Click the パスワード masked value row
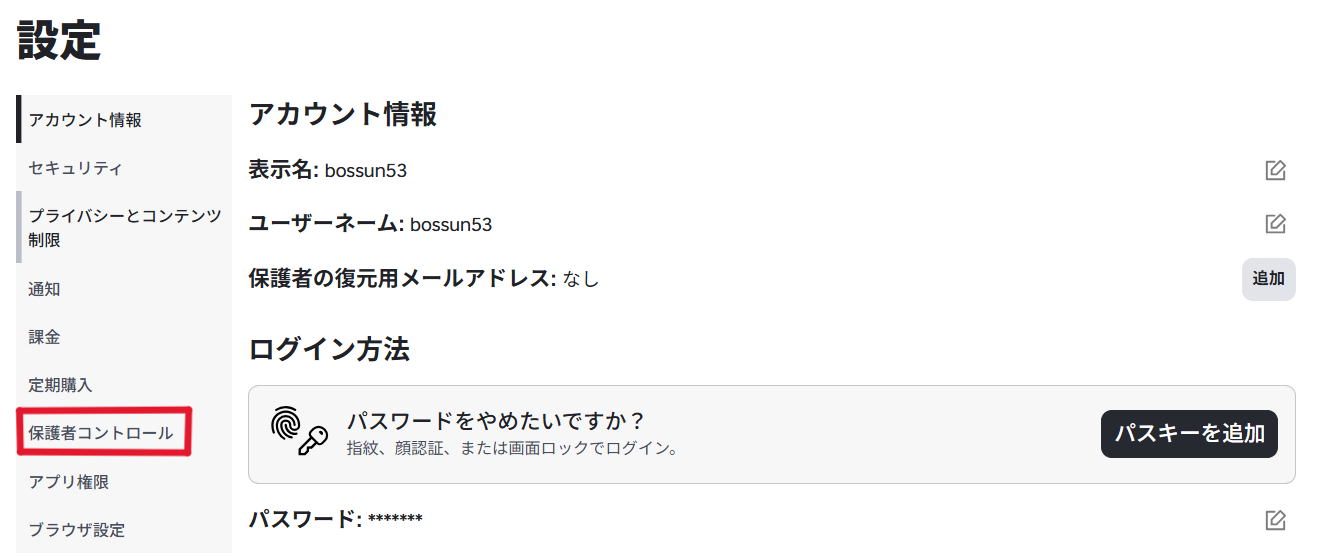Viewport: 1323px width, 557px height. click(x=336, y=519)
